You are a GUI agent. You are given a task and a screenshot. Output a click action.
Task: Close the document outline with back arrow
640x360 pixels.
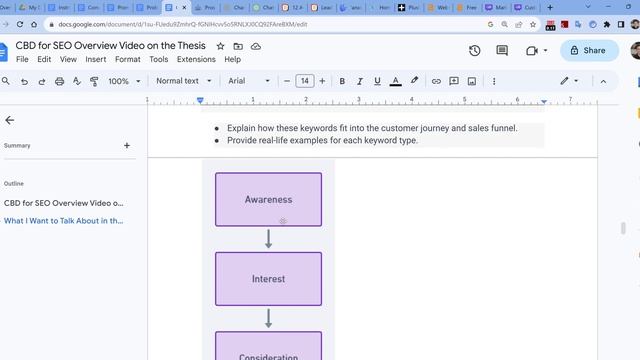point(10,120)
